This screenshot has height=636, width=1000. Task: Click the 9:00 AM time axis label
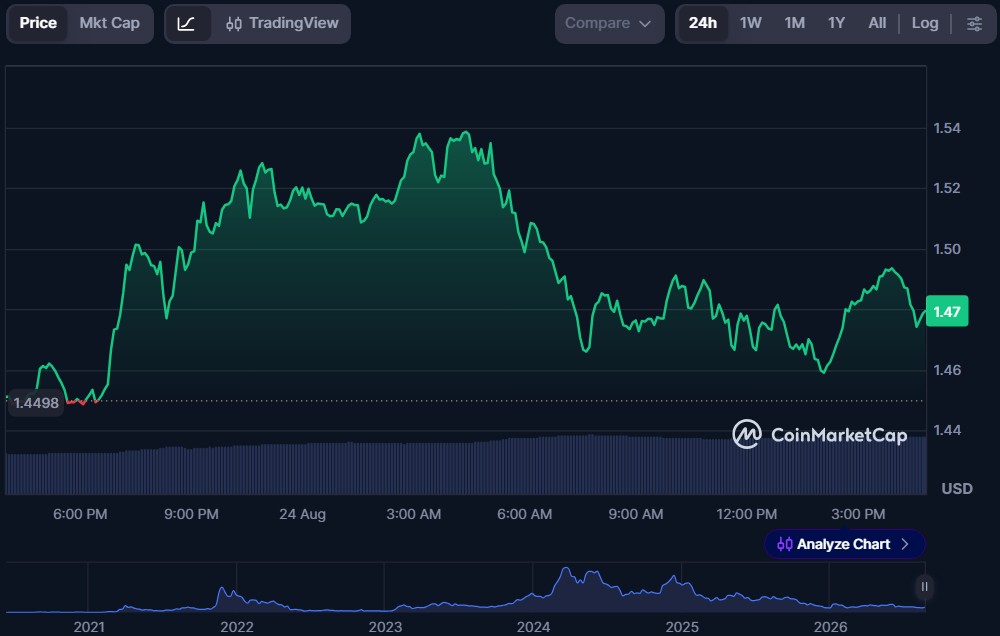[x=635, y=514]
